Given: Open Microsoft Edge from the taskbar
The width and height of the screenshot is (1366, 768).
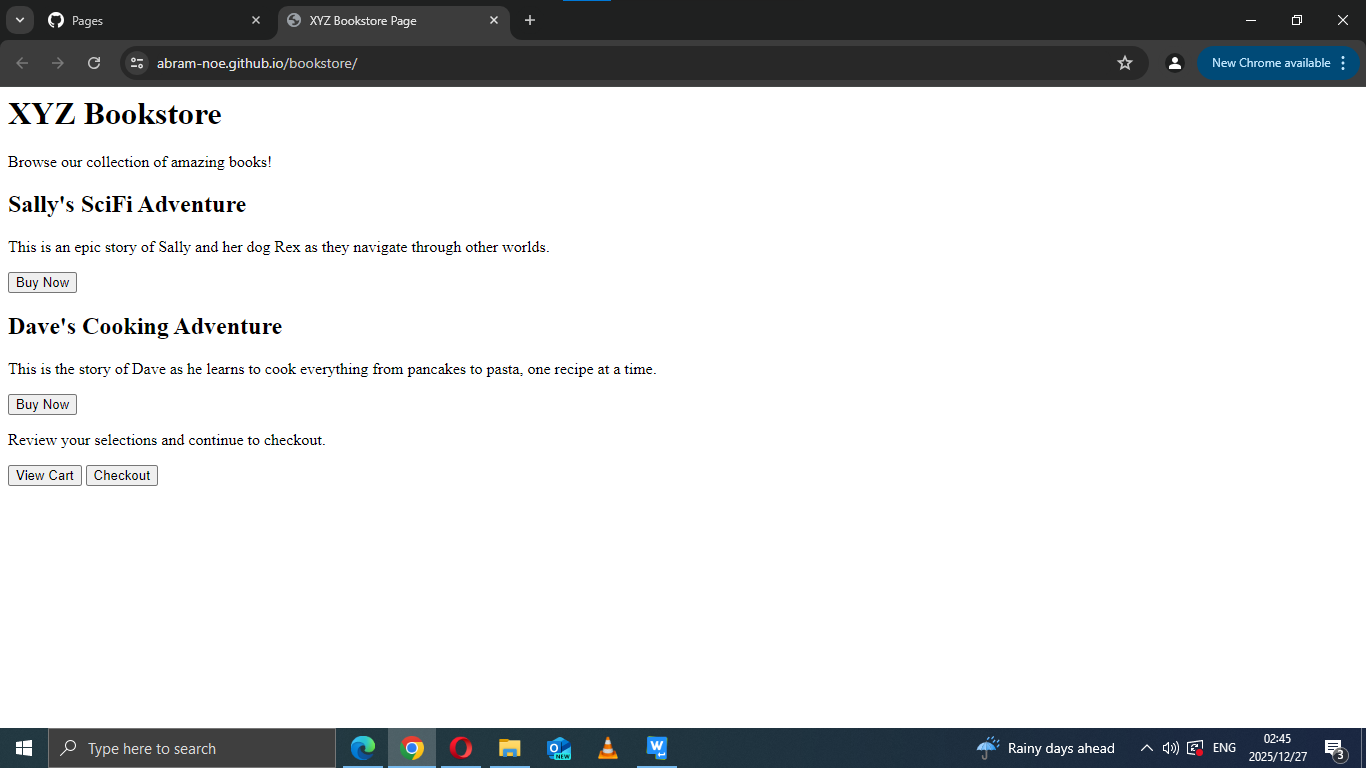Looking at the screenshot, I should [363, 748].
